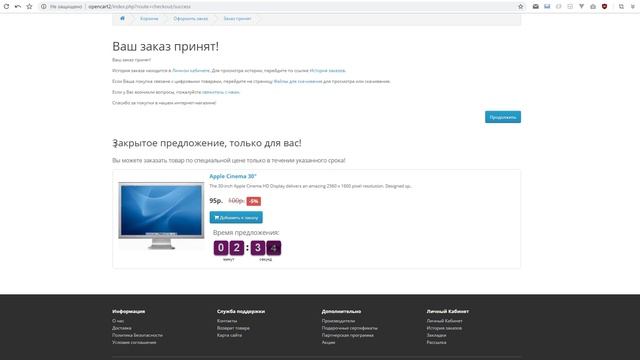Open 'Заказ принят' breadcrumb link
This screenshot has width=640, height=360.
pos(237,19)
